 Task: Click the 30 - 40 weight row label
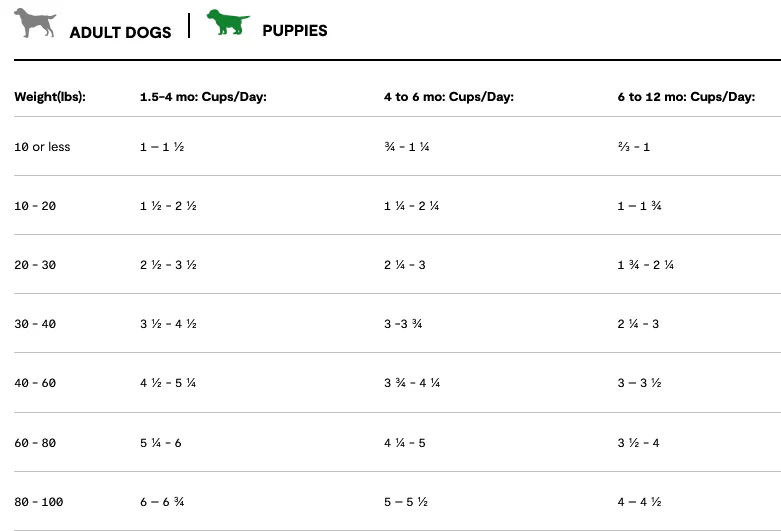tap(35, 324)
